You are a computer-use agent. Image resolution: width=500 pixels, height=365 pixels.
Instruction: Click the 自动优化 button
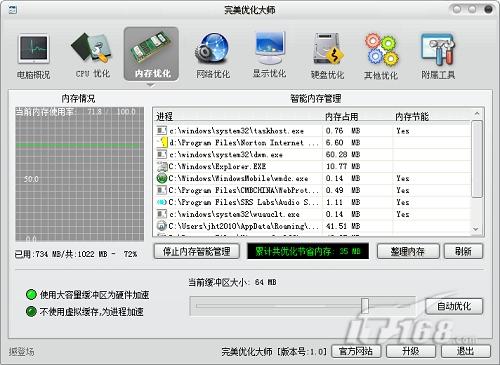pyautogui.click(x=454, y=306)
